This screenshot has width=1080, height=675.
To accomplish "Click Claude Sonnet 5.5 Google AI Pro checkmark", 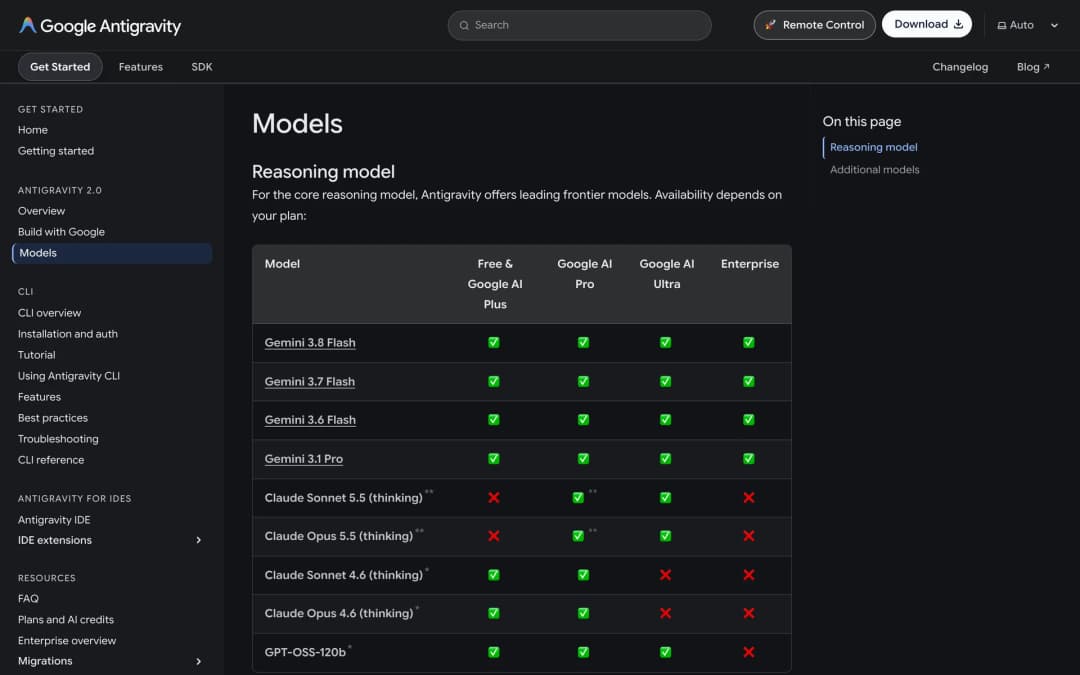I will tap(579, 497).
